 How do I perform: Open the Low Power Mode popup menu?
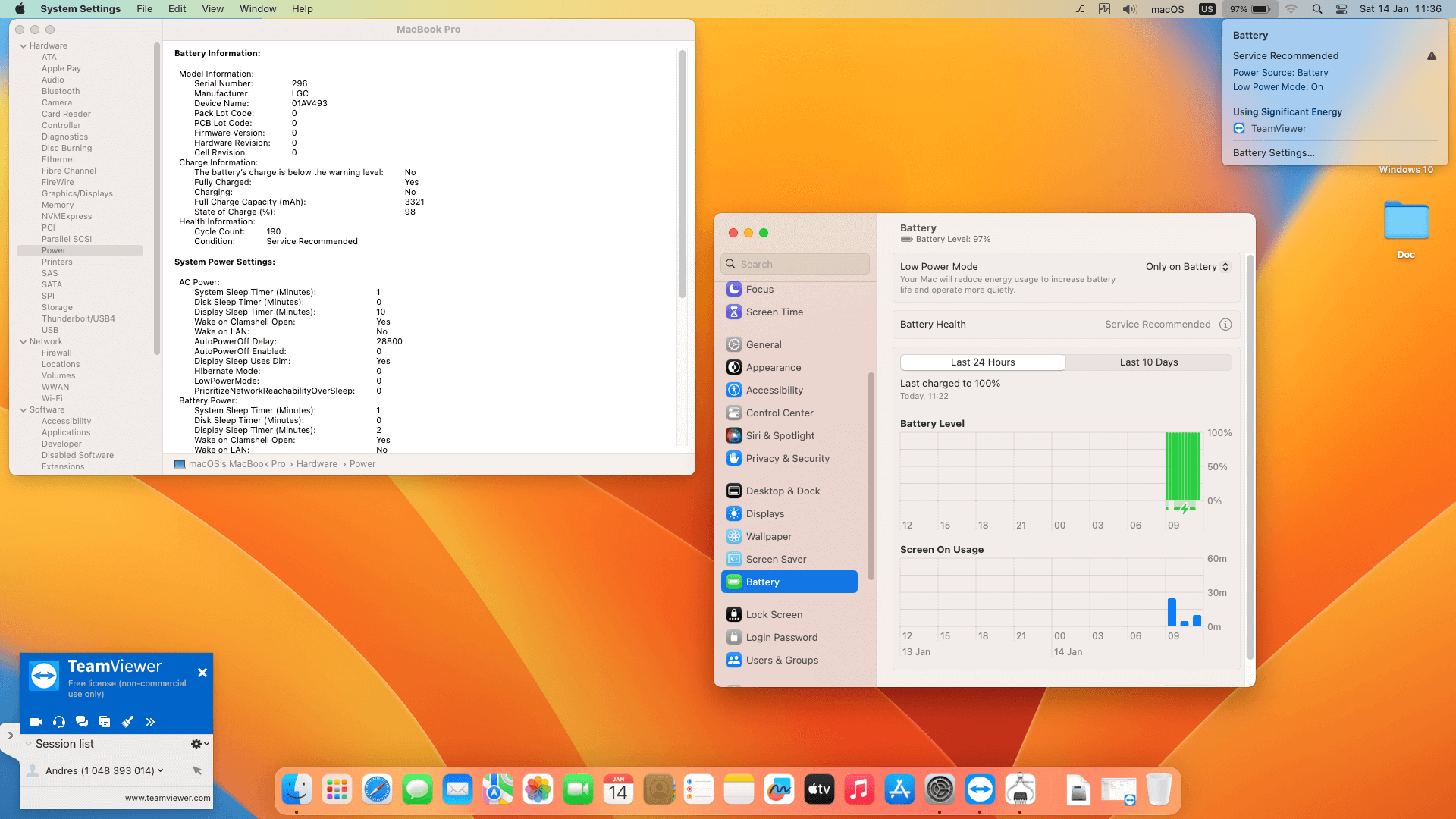[1188, 267]
